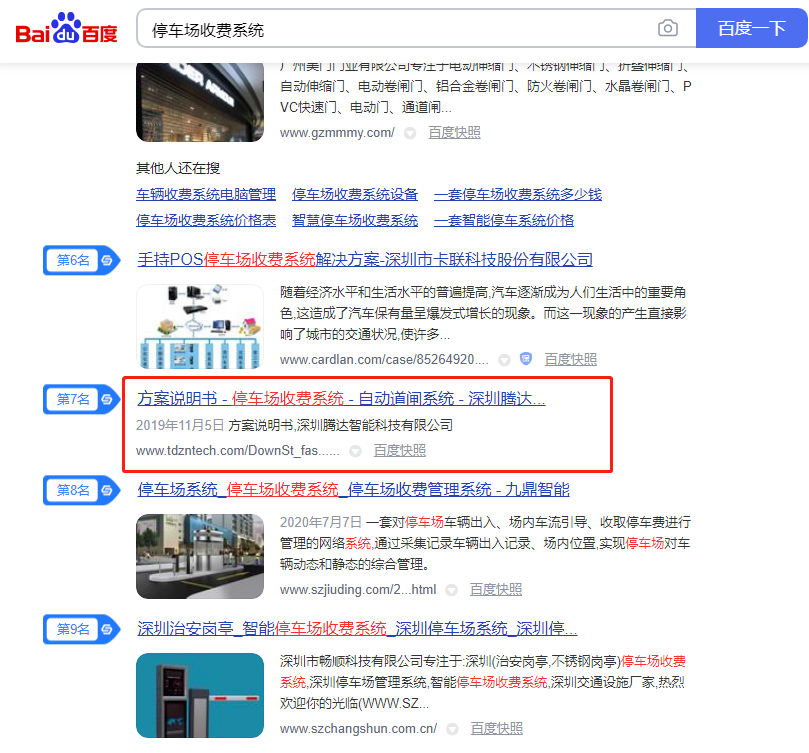Open related search 车辆收费系统电脑管理
Viewport: 809px width, 753px height.
[206, 195]
